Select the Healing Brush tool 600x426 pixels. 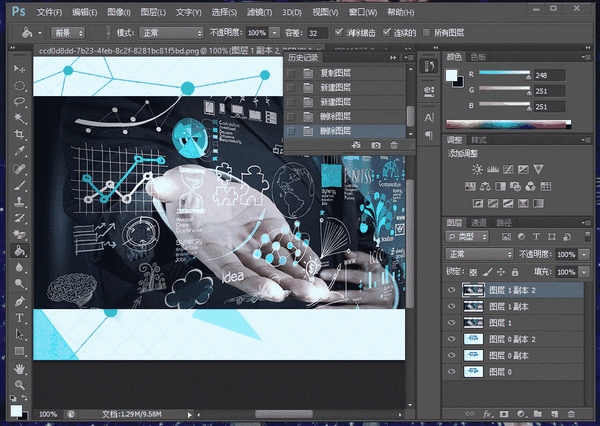point(19,169)
